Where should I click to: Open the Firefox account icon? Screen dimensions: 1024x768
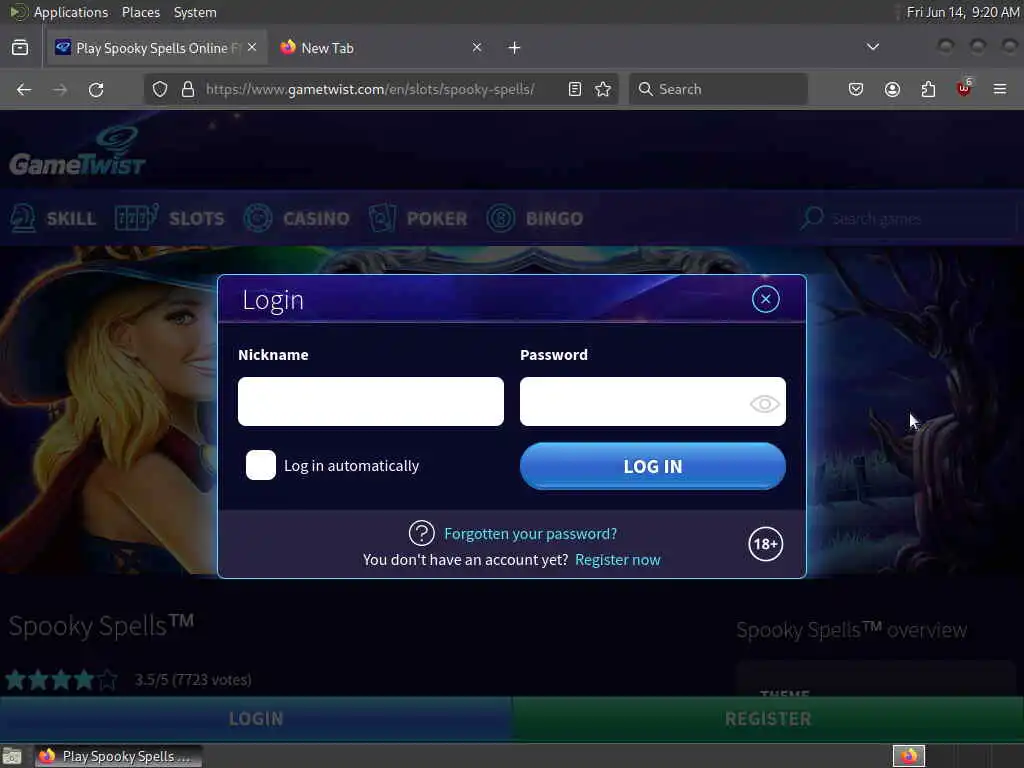click(892, 89)
